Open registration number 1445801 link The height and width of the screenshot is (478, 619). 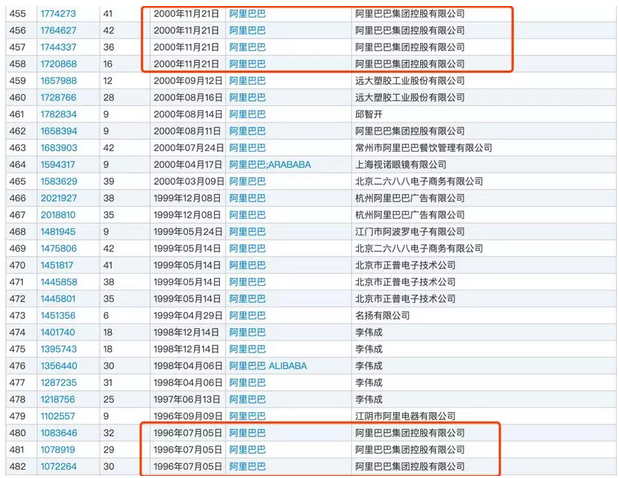click(x=58, y=299)
